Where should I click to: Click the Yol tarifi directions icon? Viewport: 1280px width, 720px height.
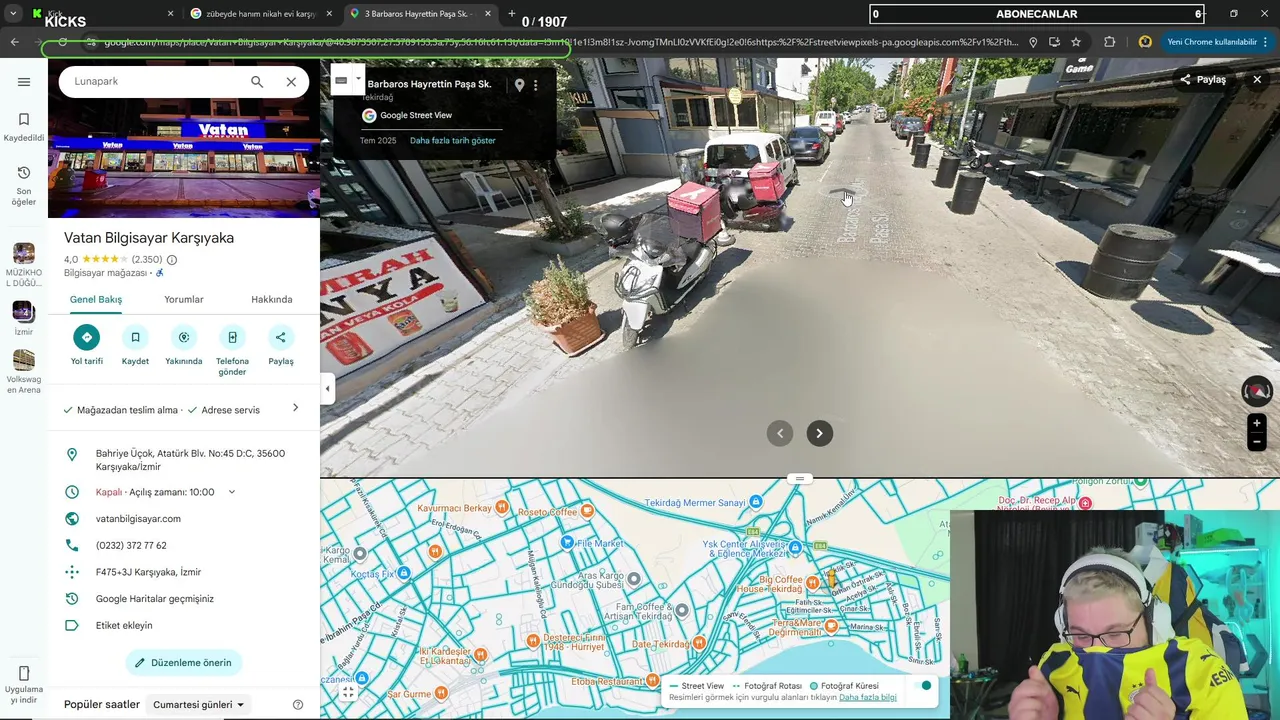point(87,337)
